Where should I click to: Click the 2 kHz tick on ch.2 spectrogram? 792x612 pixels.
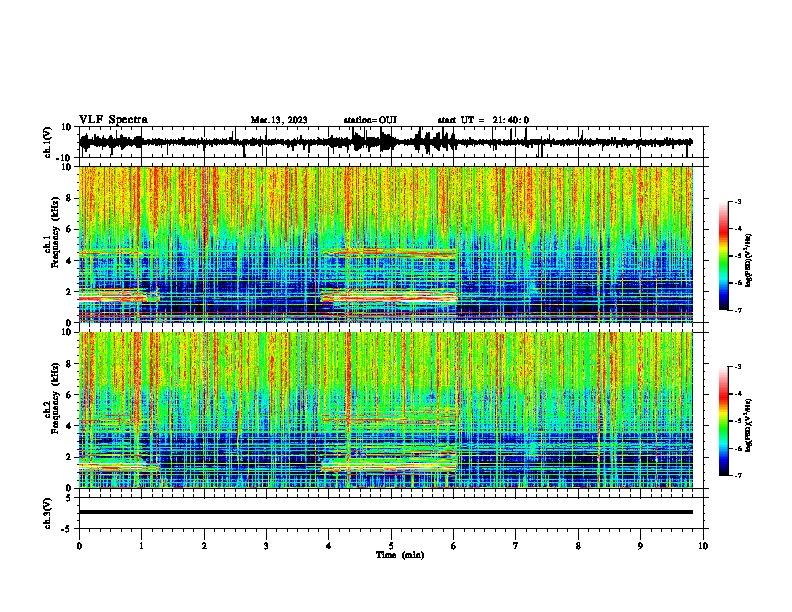[69, 457]
